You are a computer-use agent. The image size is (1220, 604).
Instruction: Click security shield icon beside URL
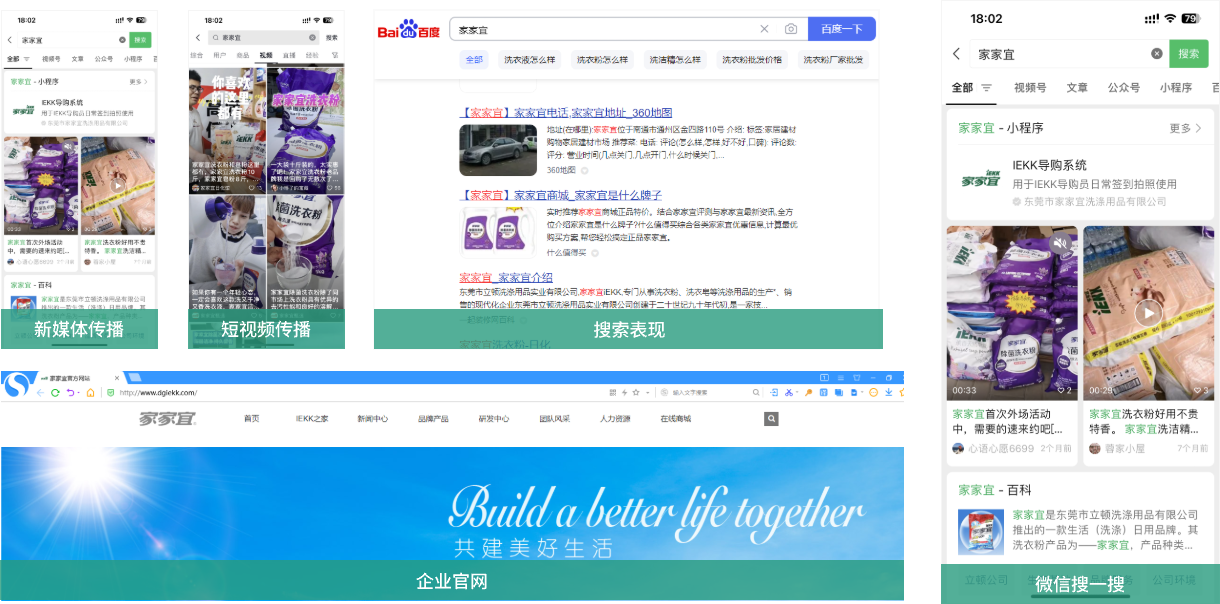pos(110,393)
